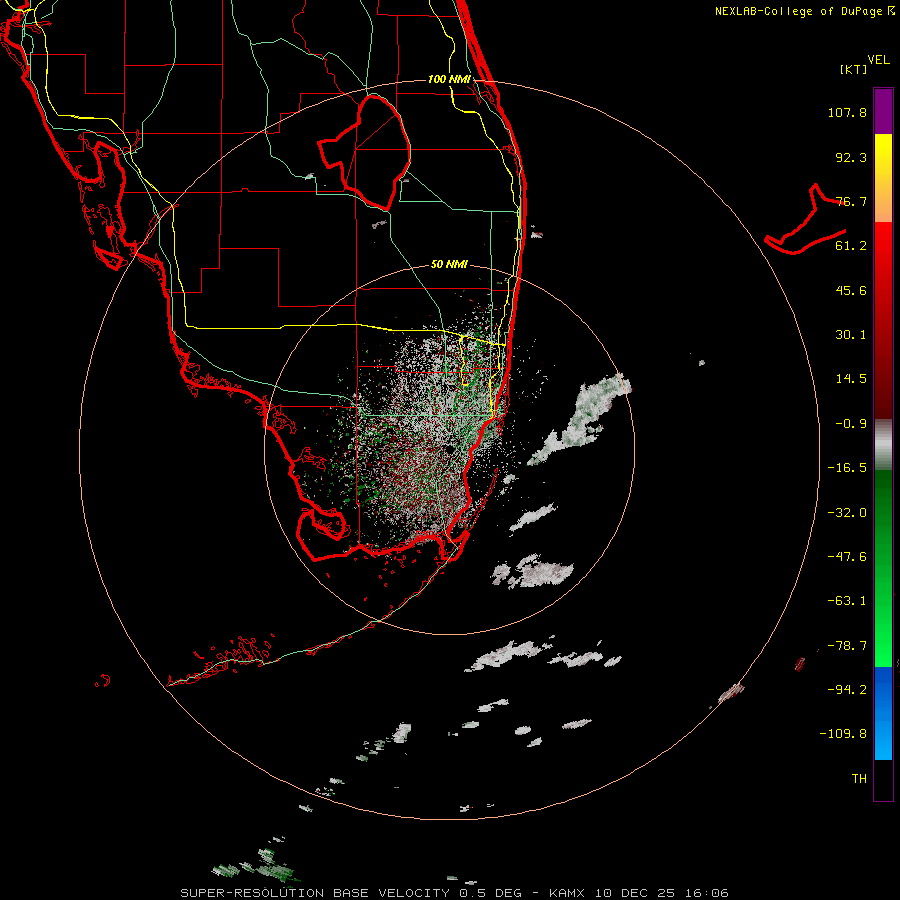900x900 pixels.
Task: Click the 14.5 legend value
Action: [851, 379]
